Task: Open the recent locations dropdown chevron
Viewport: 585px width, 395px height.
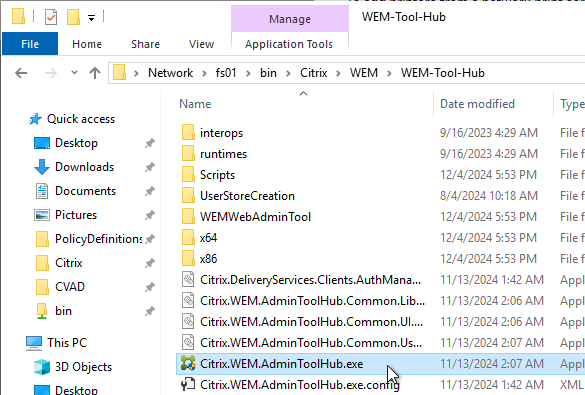Action: (x=75, y=72)
